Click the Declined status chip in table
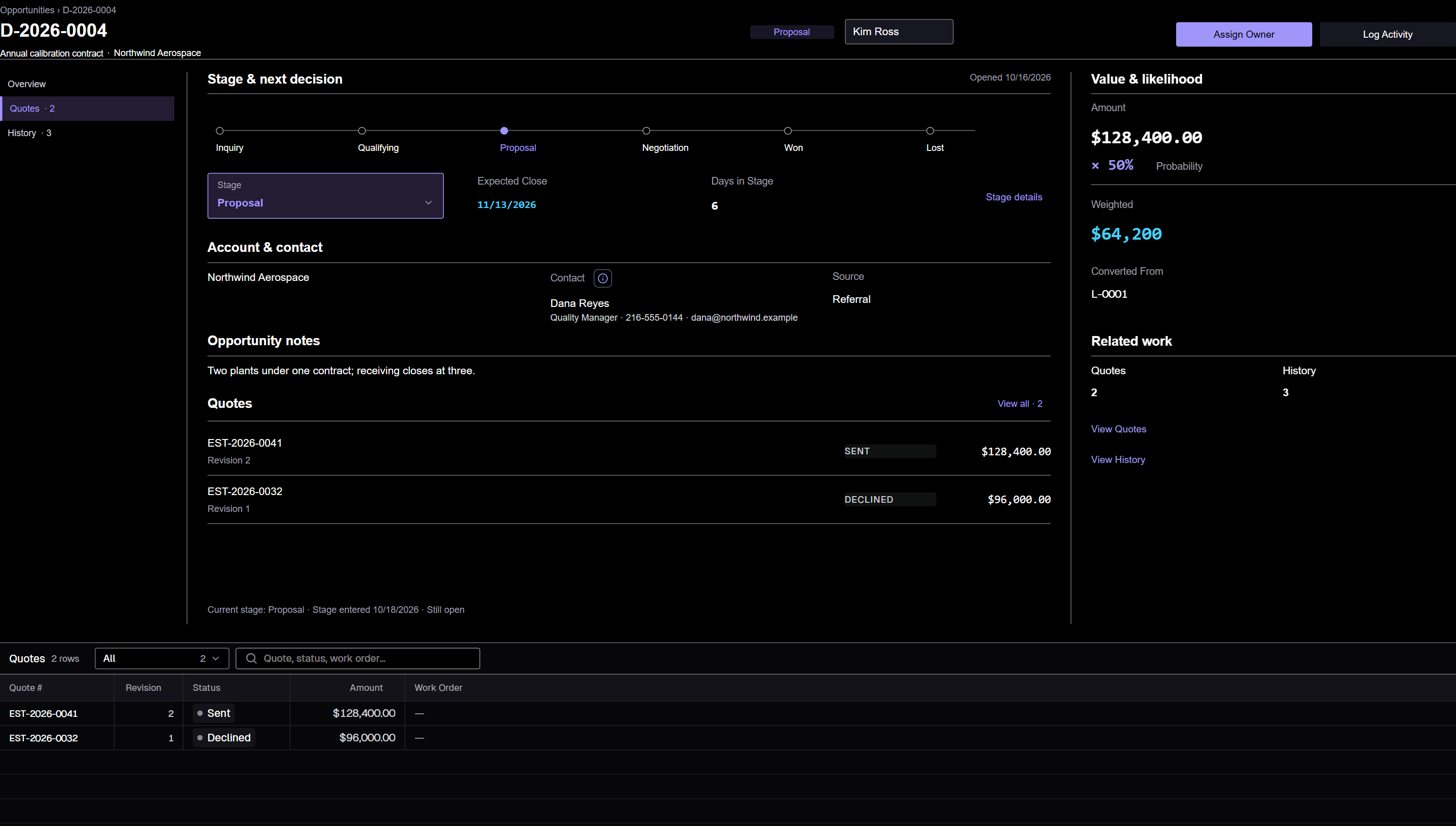Screen dimensions: 1456x826 coord(223,737)
